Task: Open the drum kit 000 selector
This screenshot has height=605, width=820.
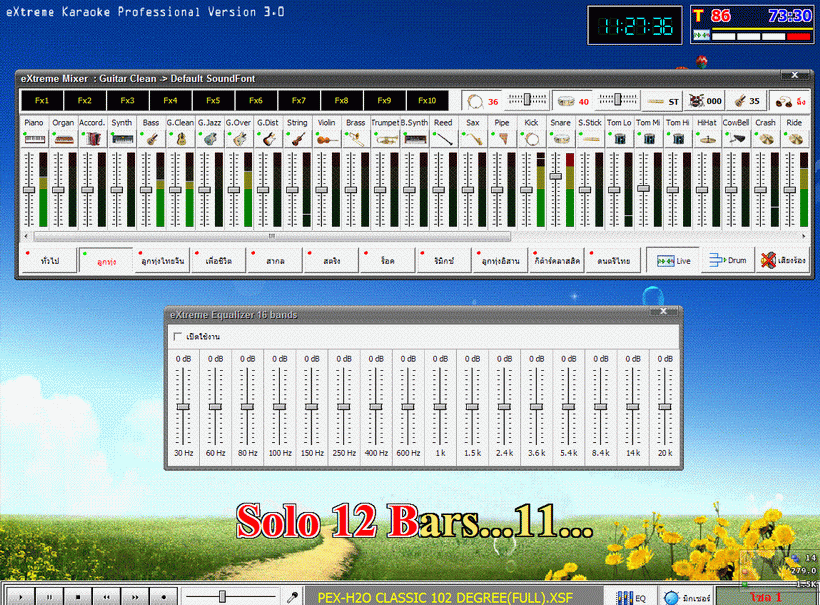Action: coord(705,101)
